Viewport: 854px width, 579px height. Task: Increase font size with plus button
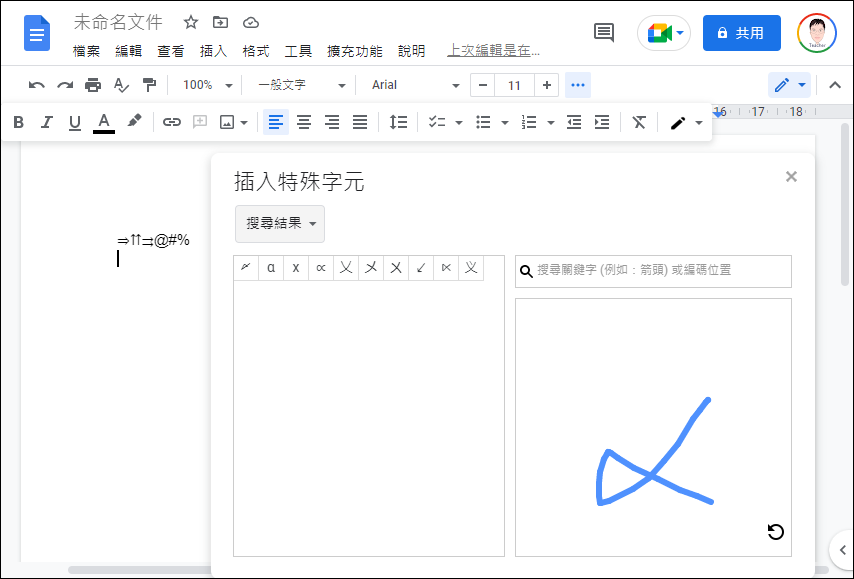547,85
